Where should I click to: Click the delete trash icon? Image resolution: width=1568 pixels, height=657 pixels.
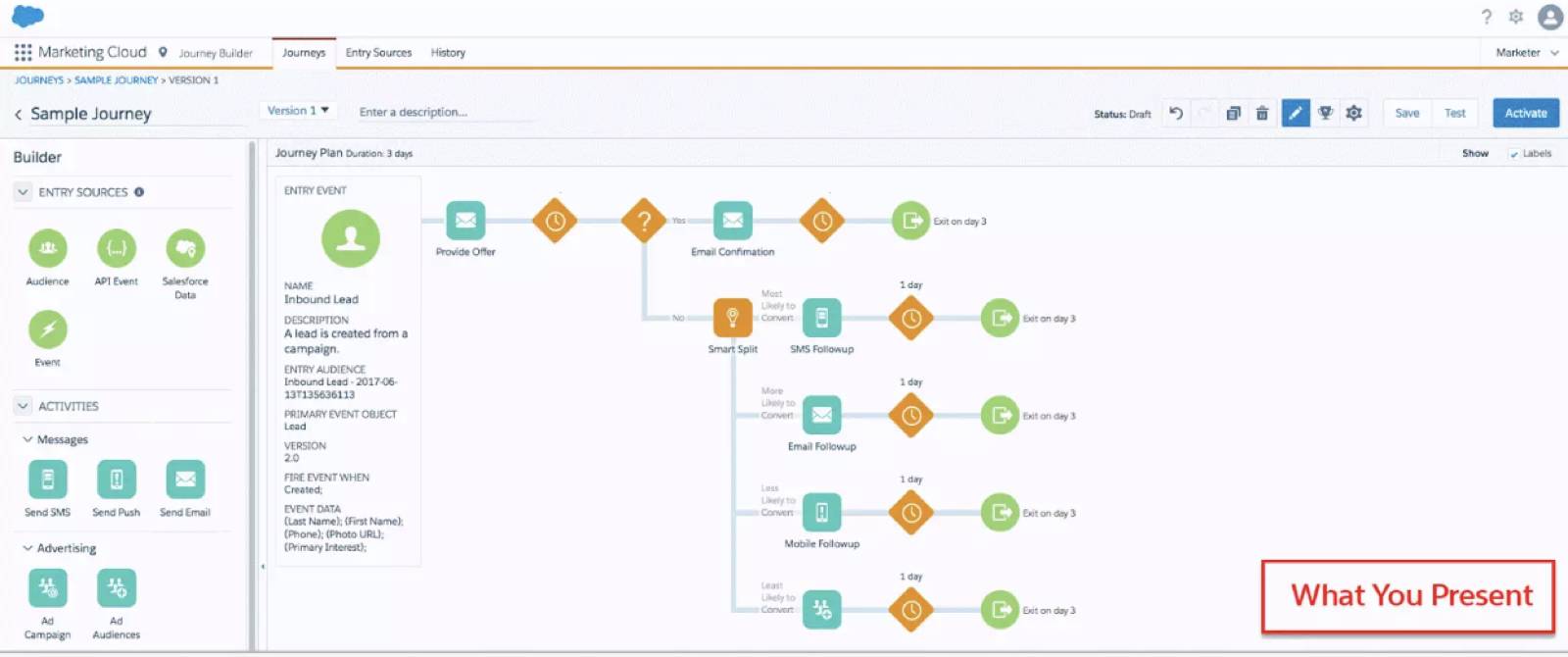click(1262, 113)
